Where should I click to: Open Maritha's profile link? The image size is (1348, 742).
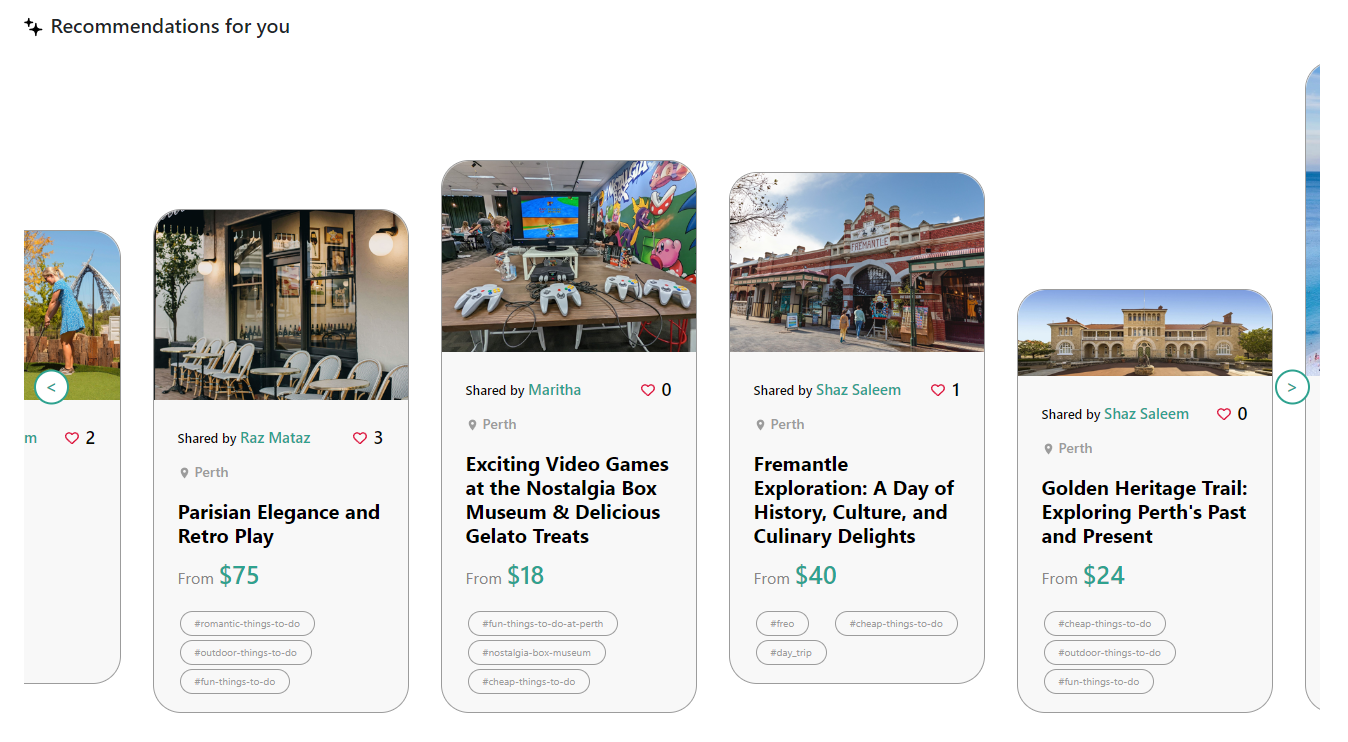pos(554,390)
